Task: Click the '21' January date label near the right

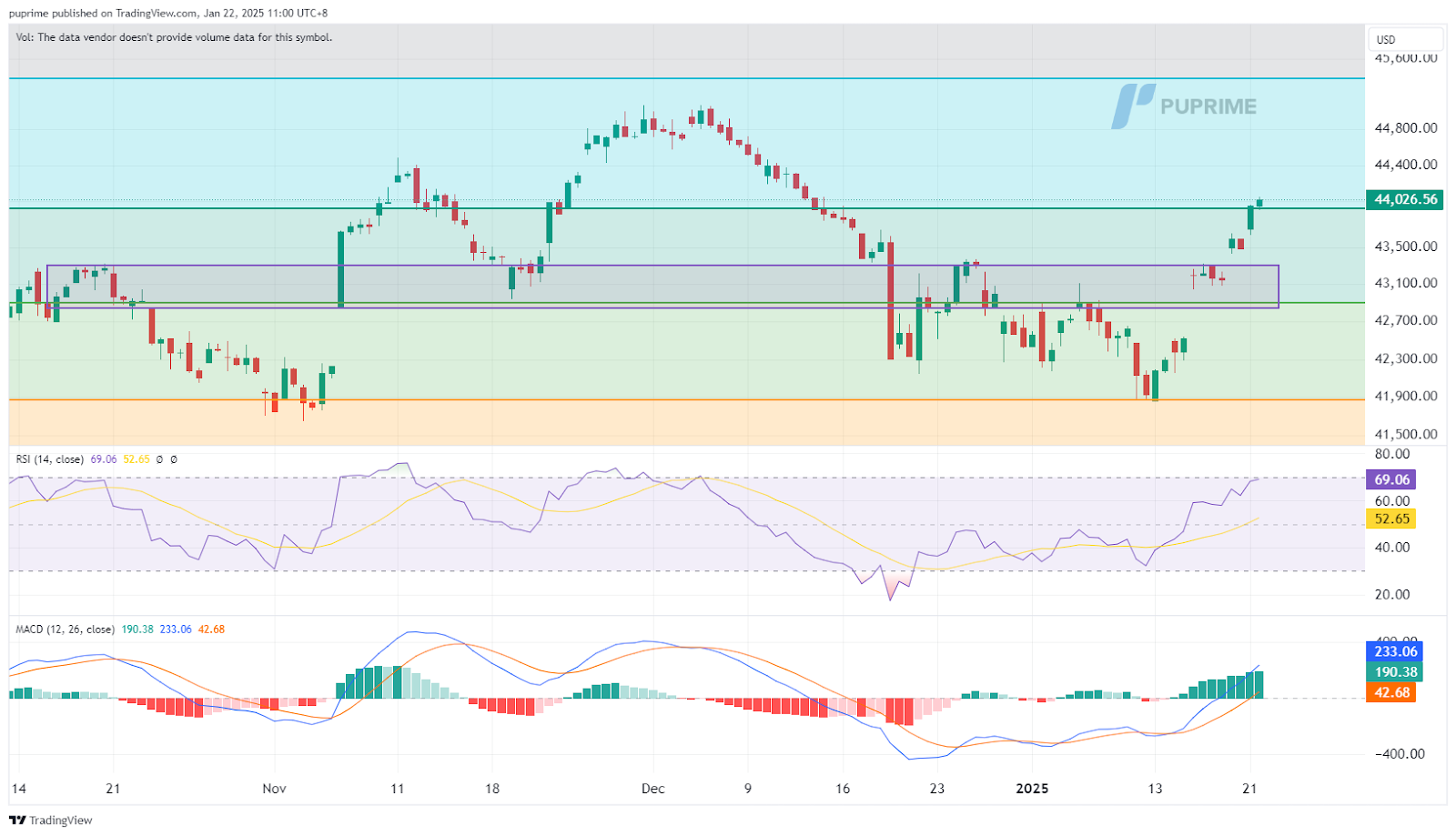Action: point(1249,789)
